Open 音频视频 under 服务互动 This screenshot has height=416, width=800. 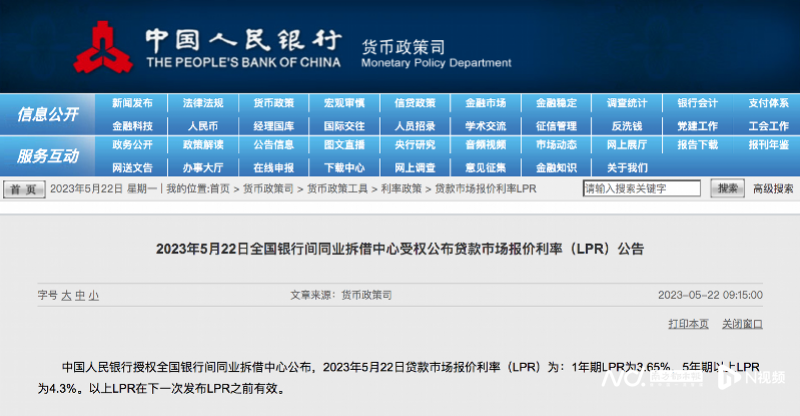(486, 145)
